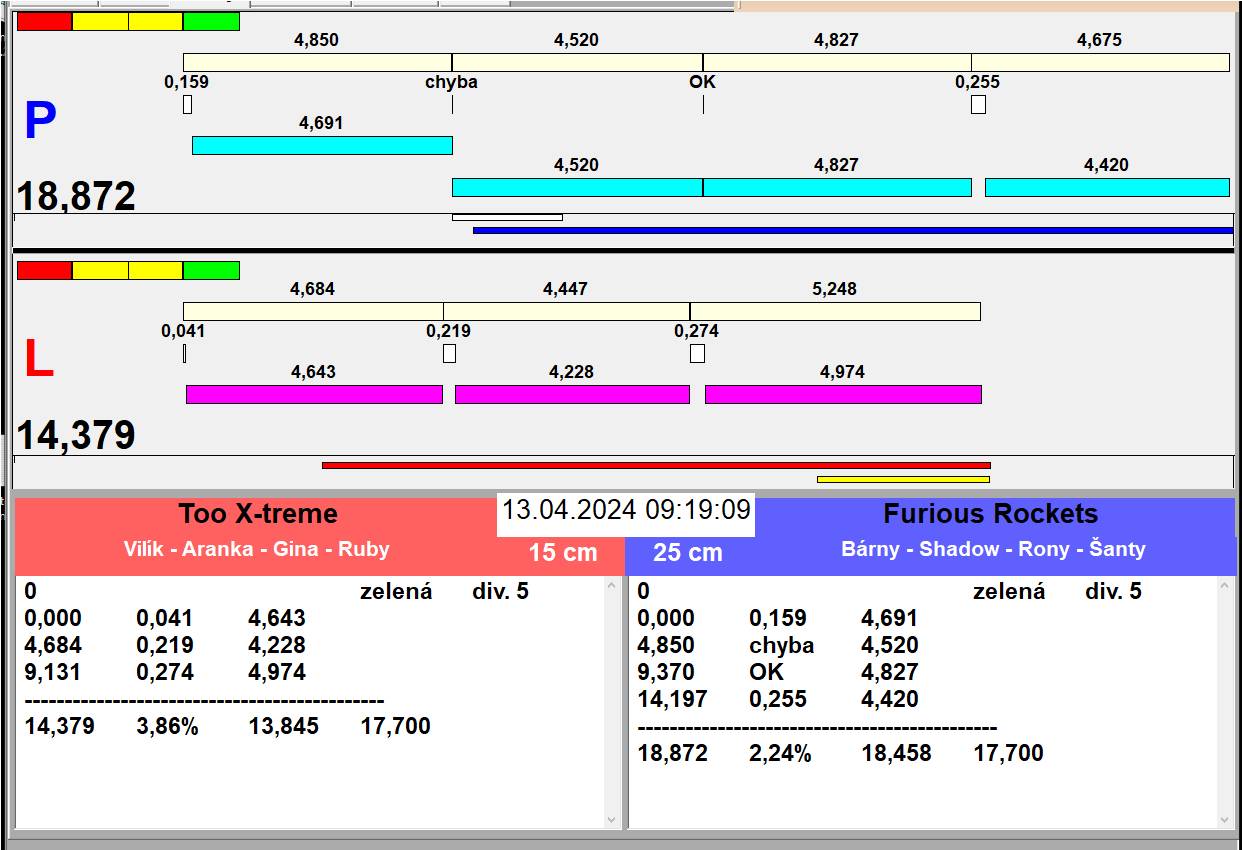
Task: Select the cyan bar labeled 4,420
Action: coord(1107,187)
